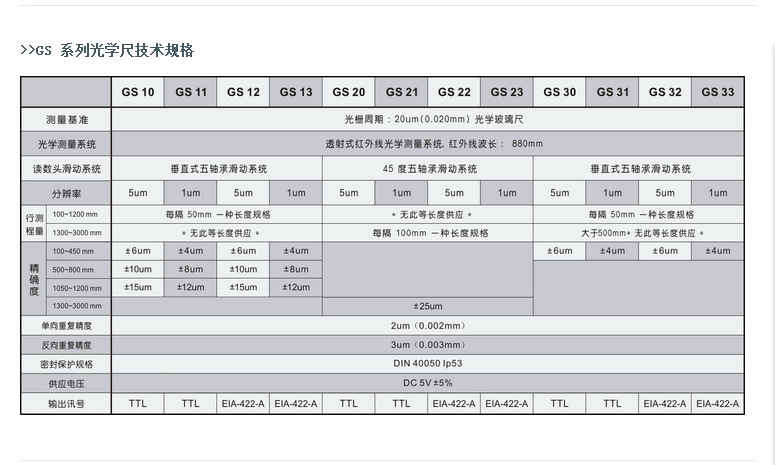
Task: Click the '±6um' value under GS 10
Action: coord(138,251)
